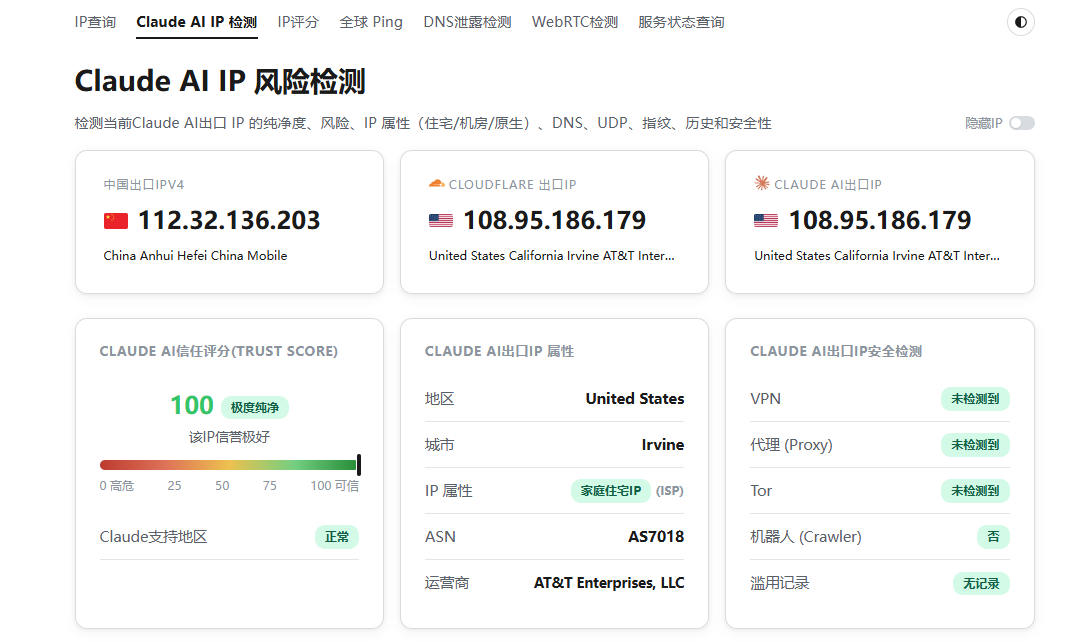Click the Claude AI starburst logo icon
Screen dimensions: 1084x644
761,183
